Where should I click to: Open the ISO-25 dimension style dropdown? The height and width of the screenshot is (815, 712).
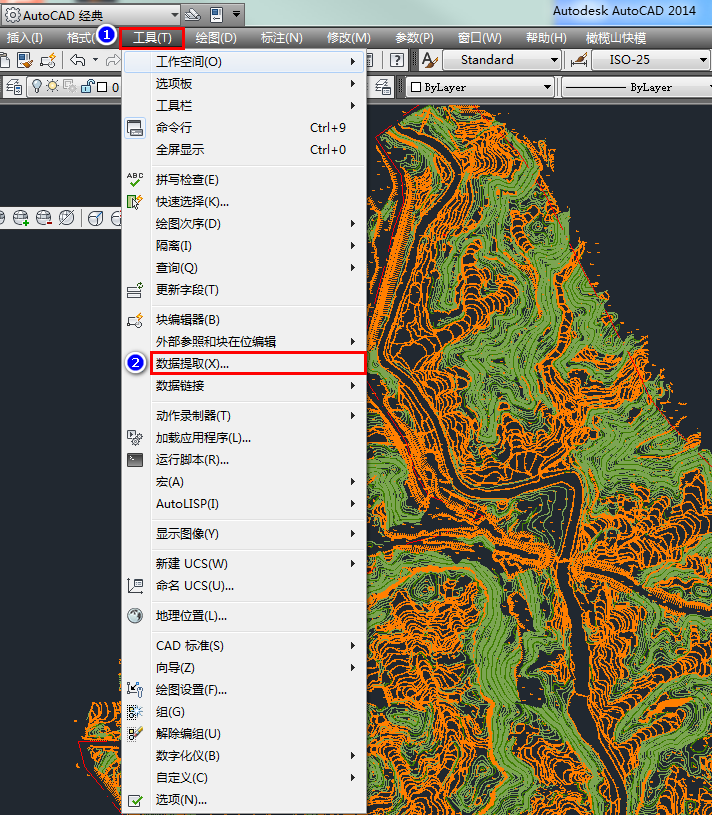pos(650,60)
